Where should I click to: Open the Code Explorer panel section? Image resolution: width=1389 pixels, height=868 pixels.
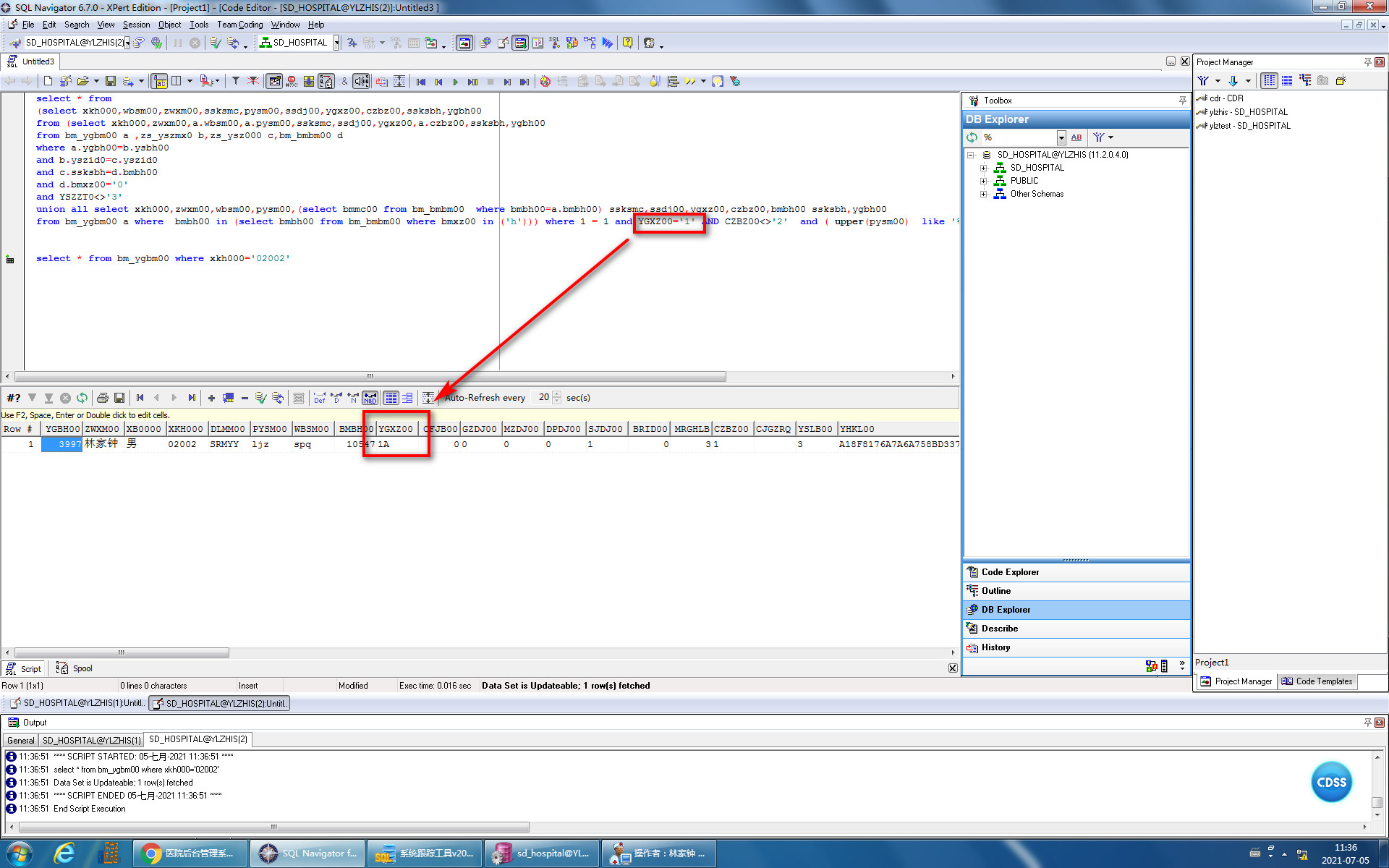coord(1010,572)
